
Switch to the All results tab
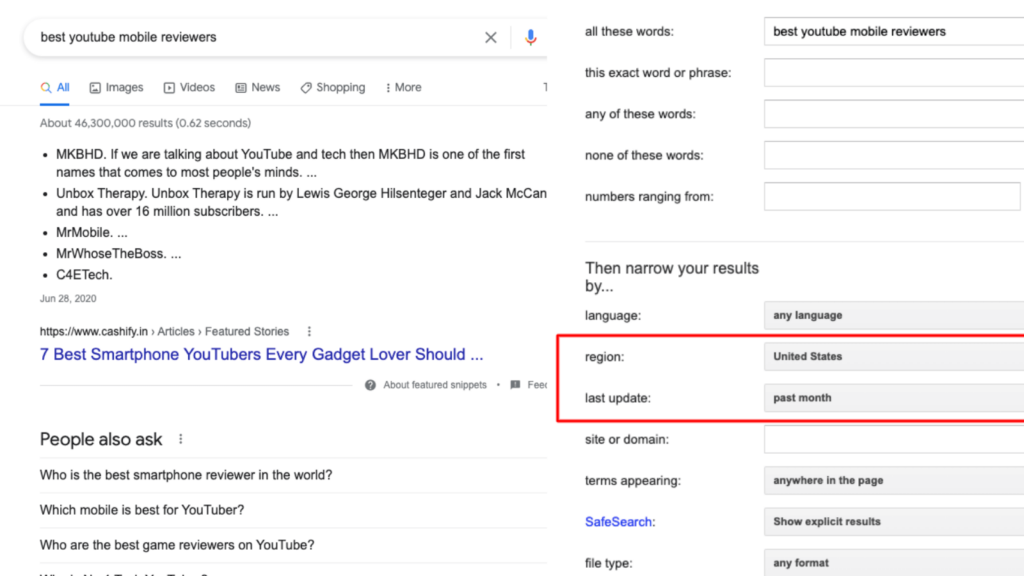point(55,88)
